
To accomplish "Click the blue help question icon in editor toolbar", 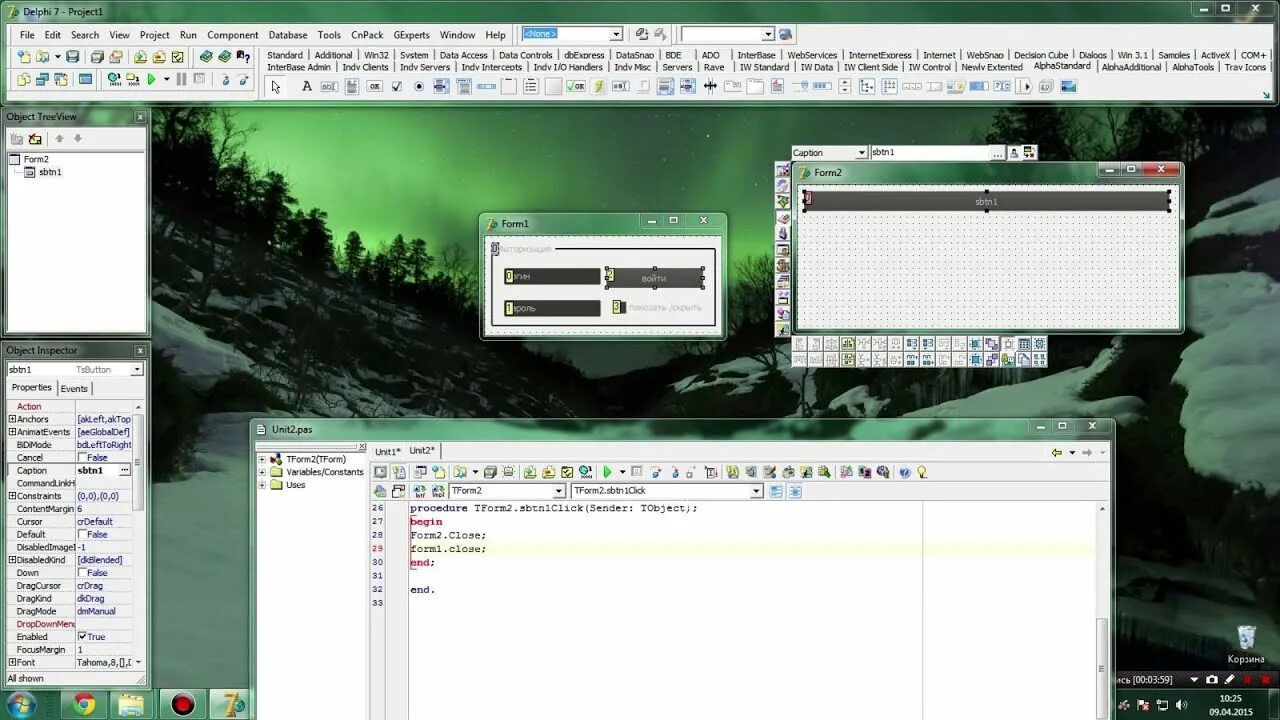I will 905,472.
